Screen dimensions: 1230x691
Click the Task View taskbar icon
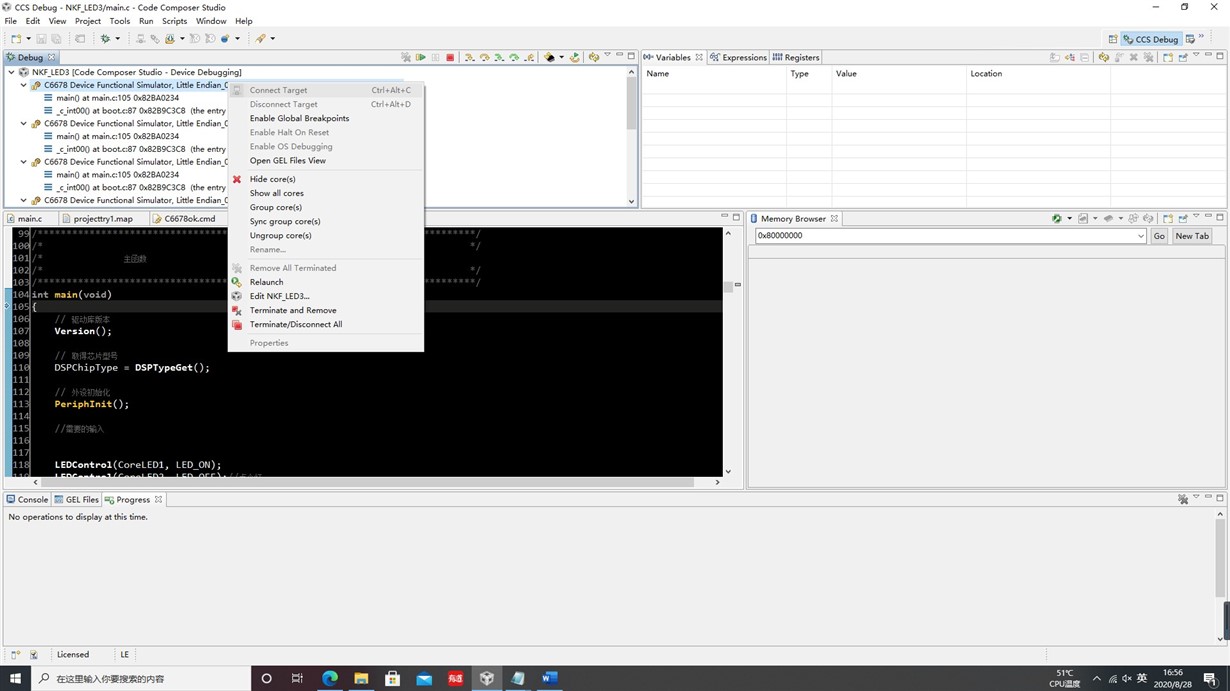point(297,678)
